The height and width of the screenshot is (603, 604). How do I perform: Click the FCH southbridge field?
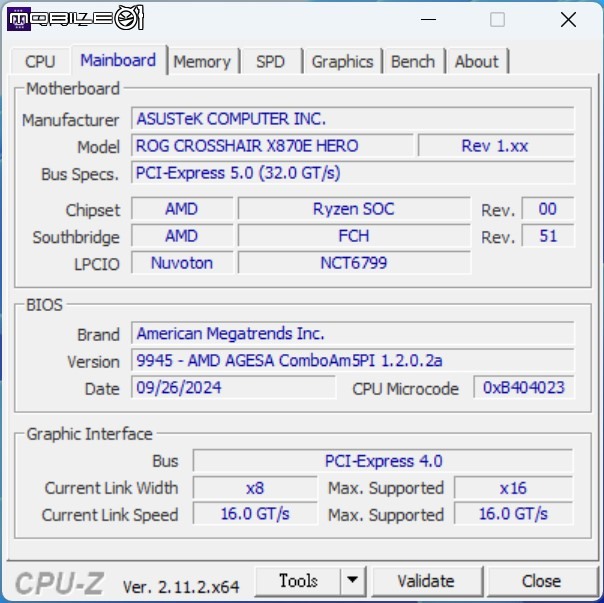click(354, 236)
